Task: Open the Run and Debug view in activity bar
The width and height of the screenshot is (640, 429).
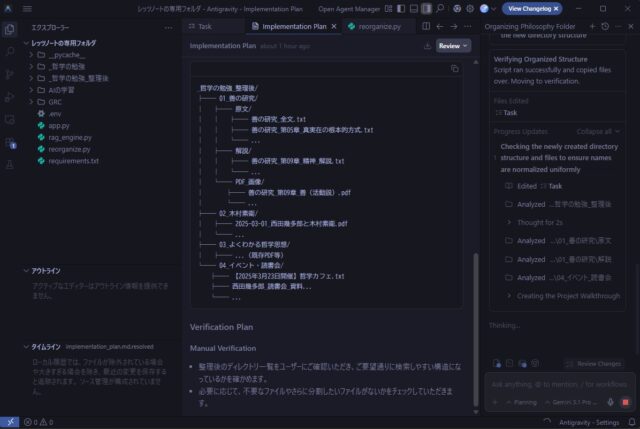Action: click(x=9, y=97)
